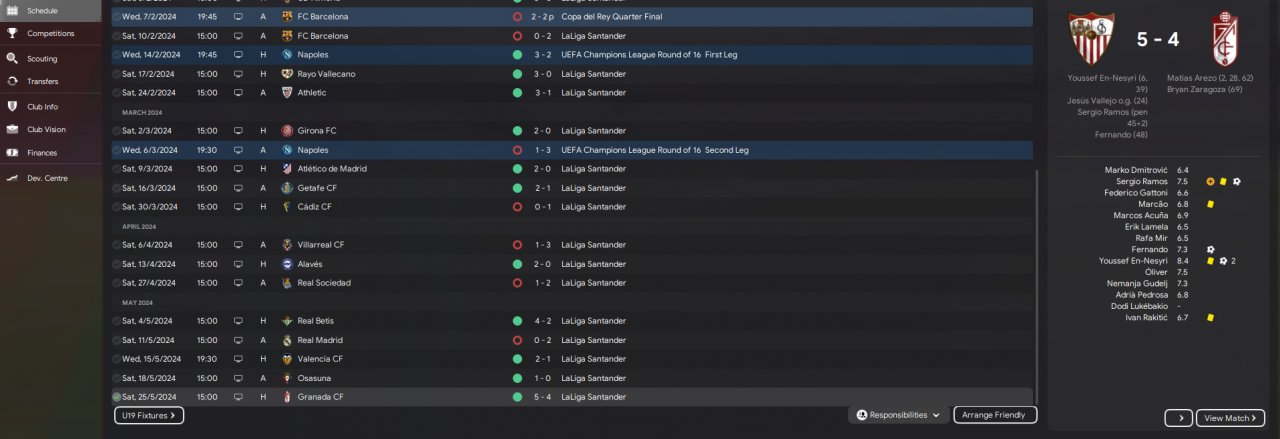Click the Scouting magnifier icon
The height and width of the screenshot is (439, 1280).
coord(12,58)
